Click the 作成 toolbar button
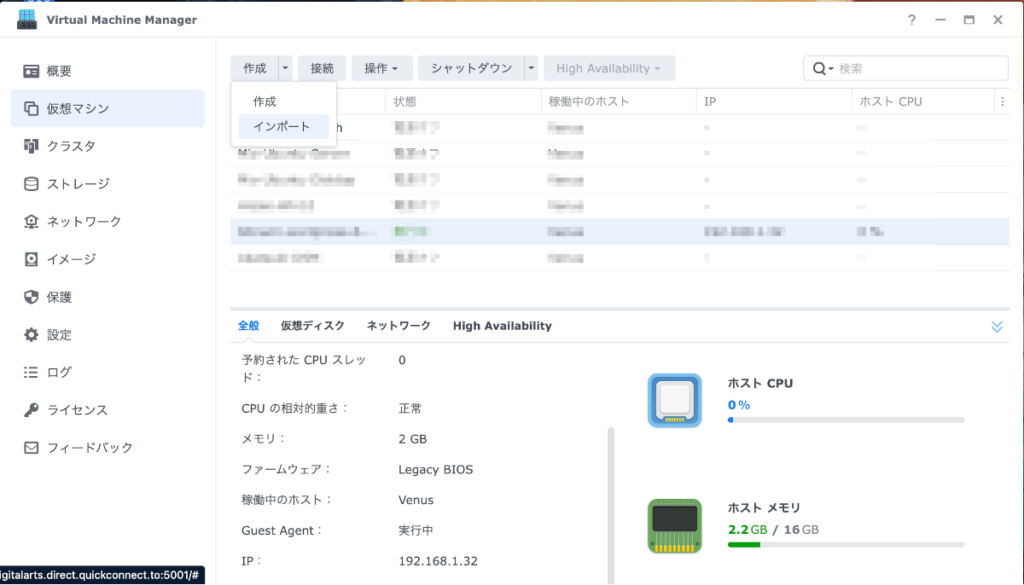1024x585 pixels. (x=255, y=68)
